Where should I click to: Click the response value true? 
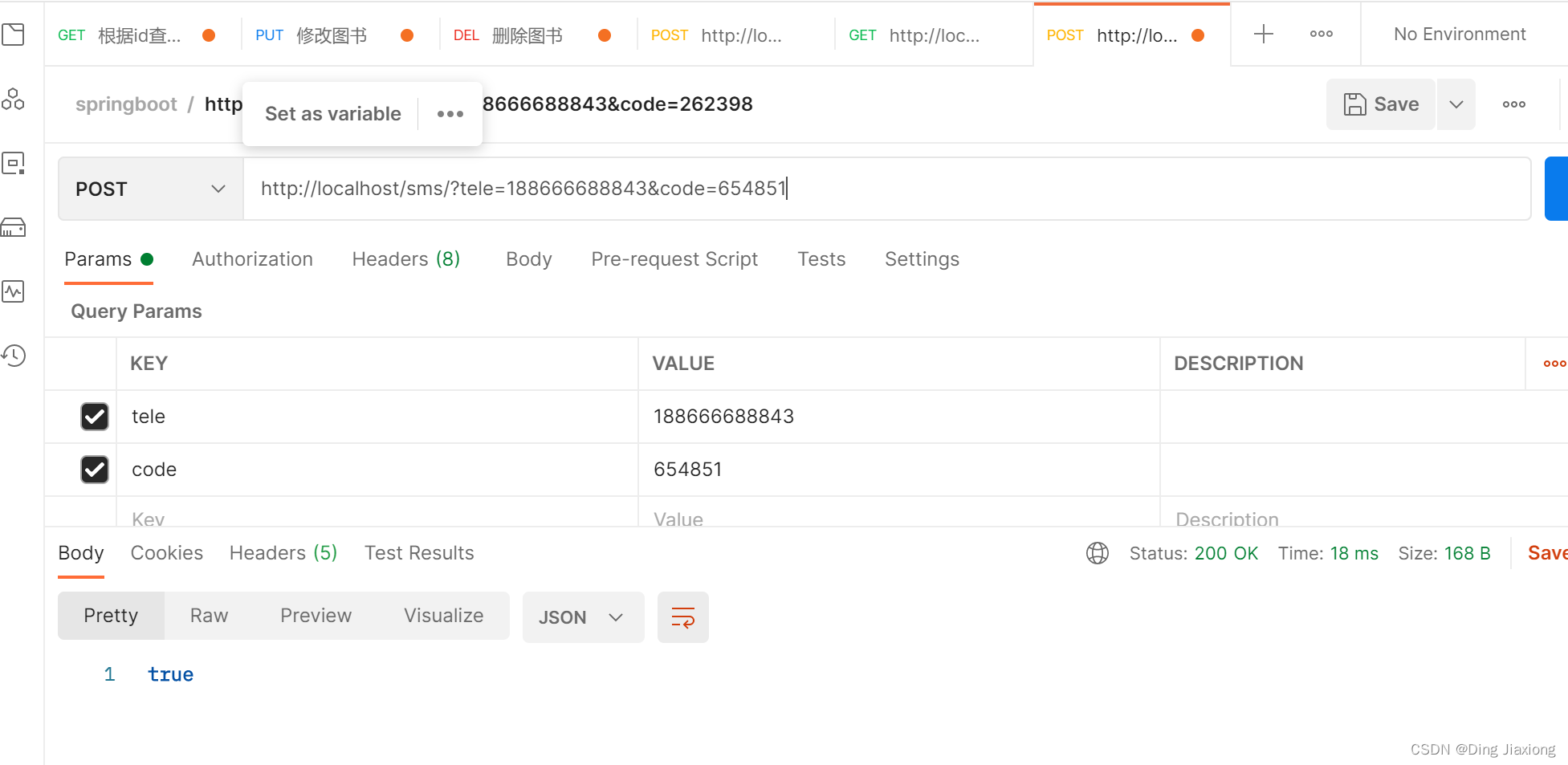pyautogui.click(x=170, y=674)
